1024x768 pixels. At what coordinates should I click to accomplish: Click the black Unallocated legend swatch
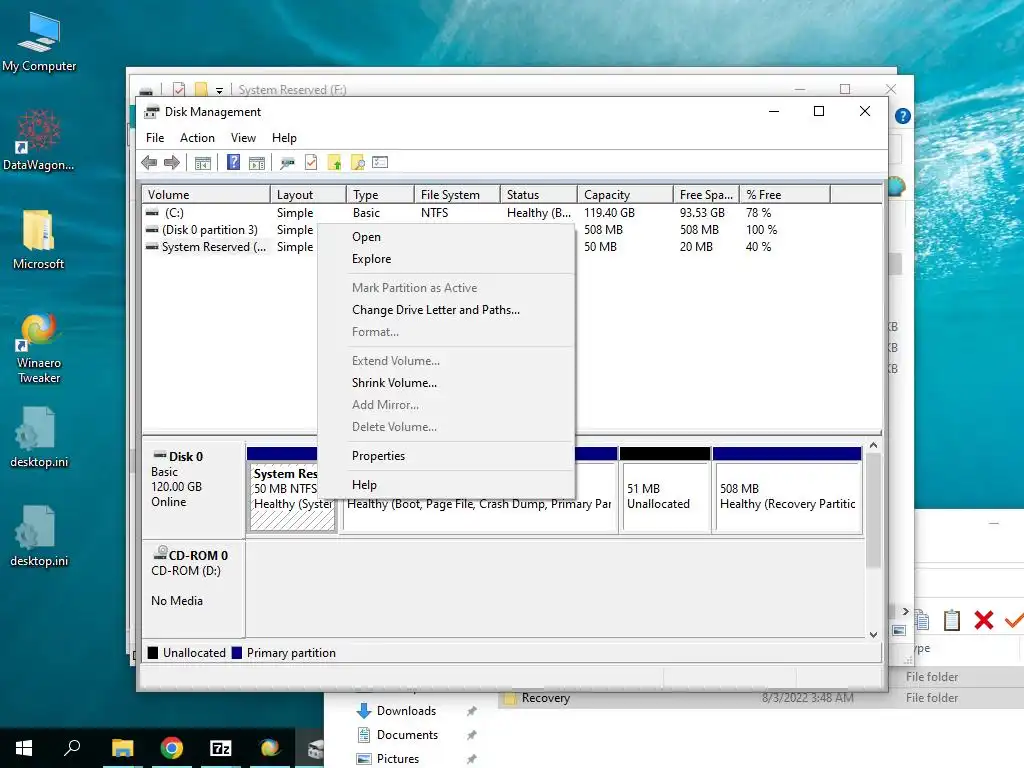(x=153, y=653)
